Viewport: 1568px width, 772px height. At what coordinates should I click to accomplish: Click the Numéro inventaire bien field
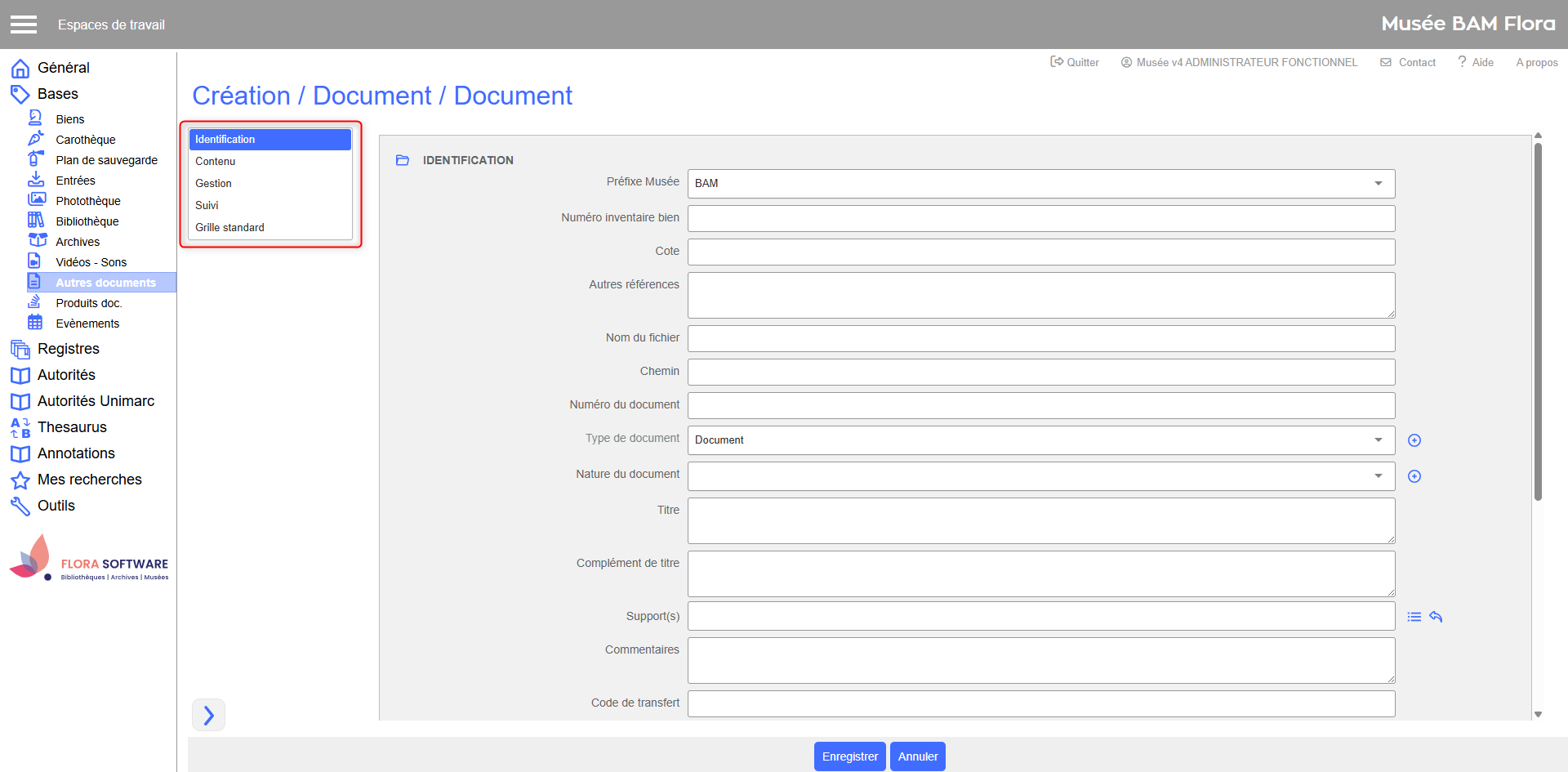[x=1040, y=218]
